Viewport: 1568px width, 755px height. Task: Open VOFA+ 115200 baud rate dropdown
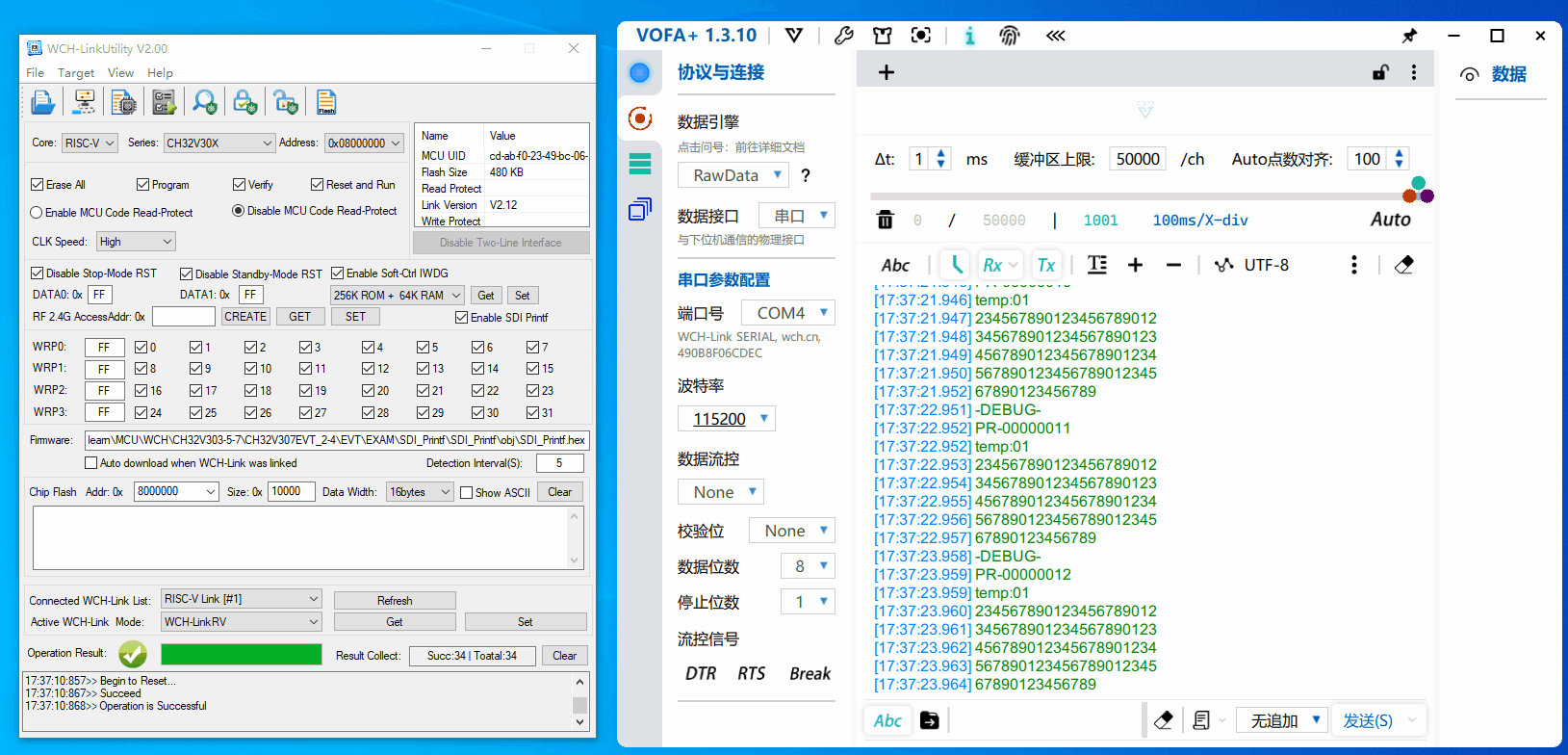coord(727,419)
